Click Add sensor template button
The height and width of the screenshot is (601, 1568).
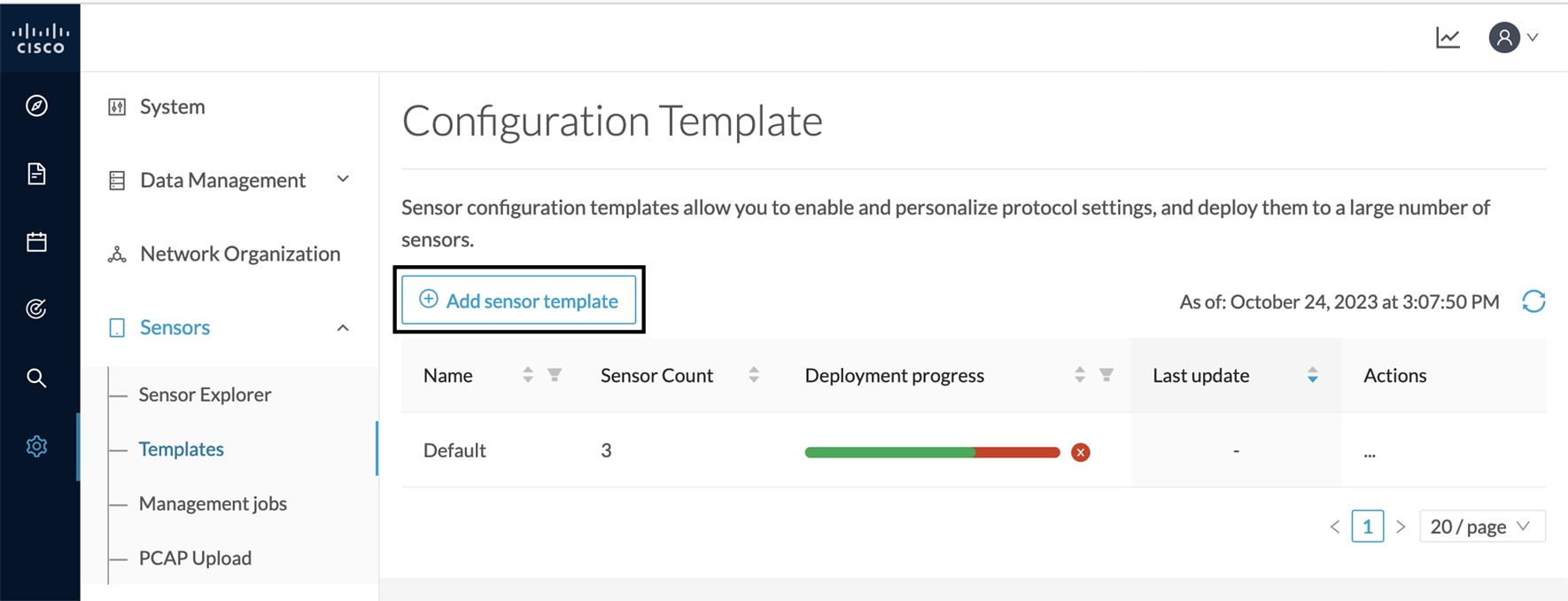click(x=518, y=300)
